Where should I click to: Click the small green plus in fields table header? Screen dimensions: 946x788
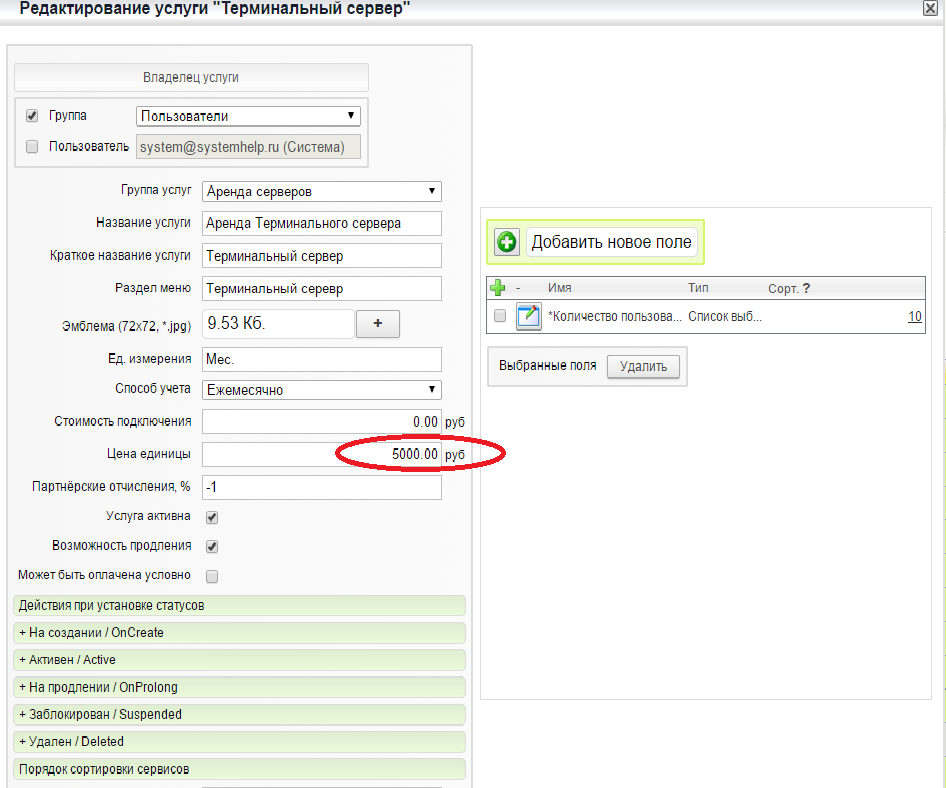click(498, 288)
